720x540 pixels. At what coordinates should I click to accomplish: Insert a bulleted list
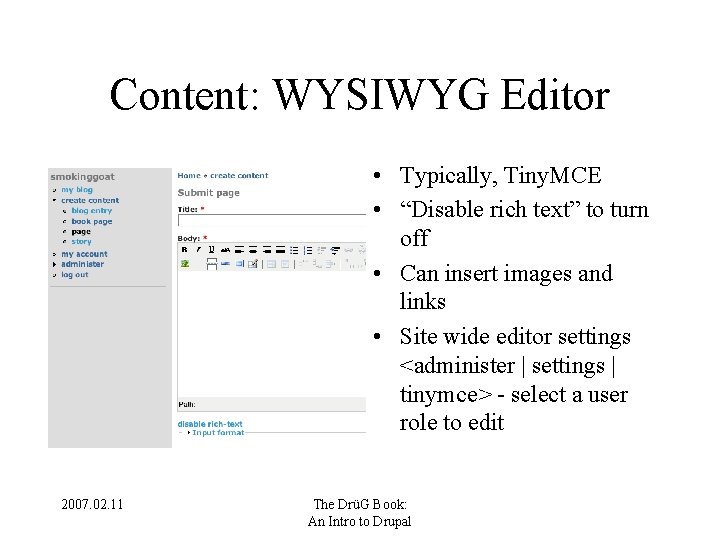tap(294, 250)
